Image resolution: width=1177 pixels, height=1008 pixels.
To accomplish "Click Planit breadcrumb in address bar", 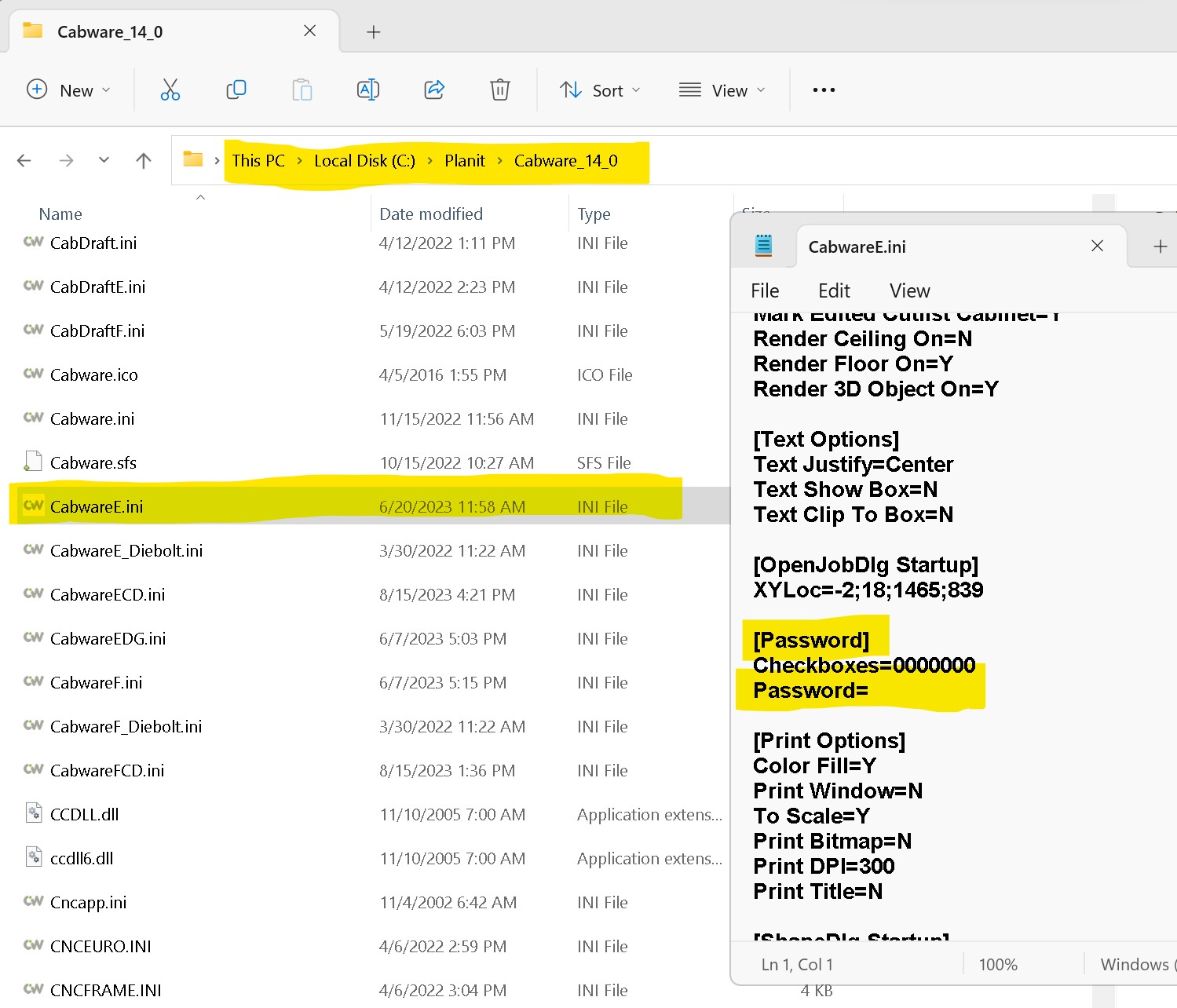I will (x=465, y=161).
